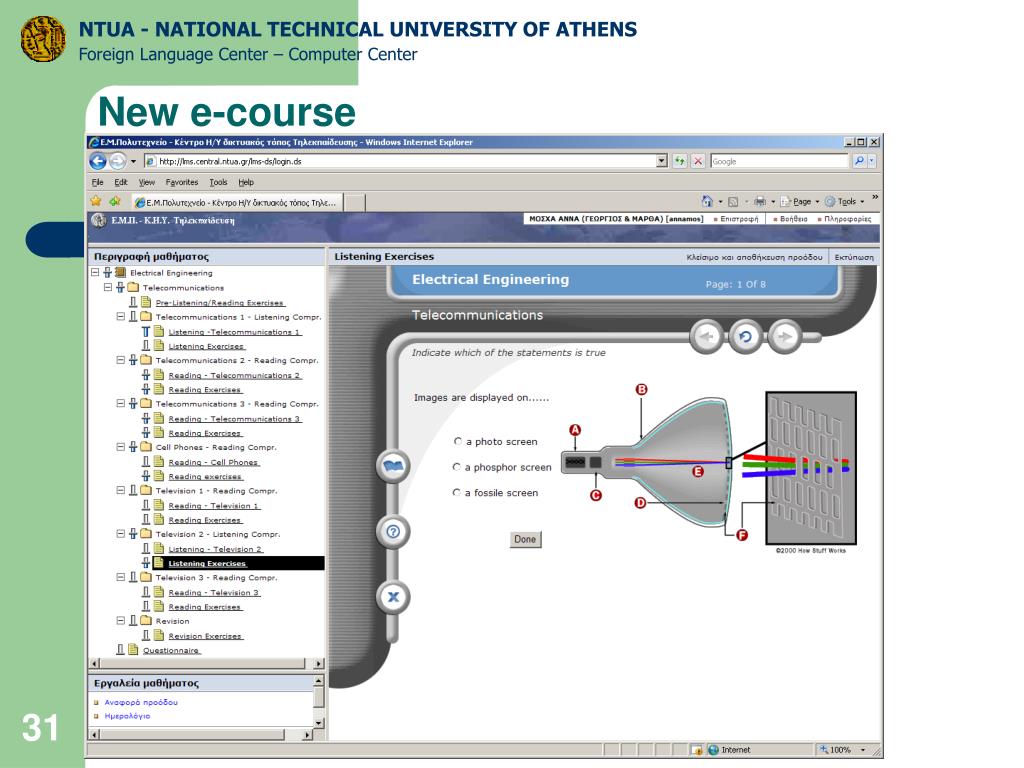Collapse the Electrical Engineering tree node
1024x768 pixels.
95,272
